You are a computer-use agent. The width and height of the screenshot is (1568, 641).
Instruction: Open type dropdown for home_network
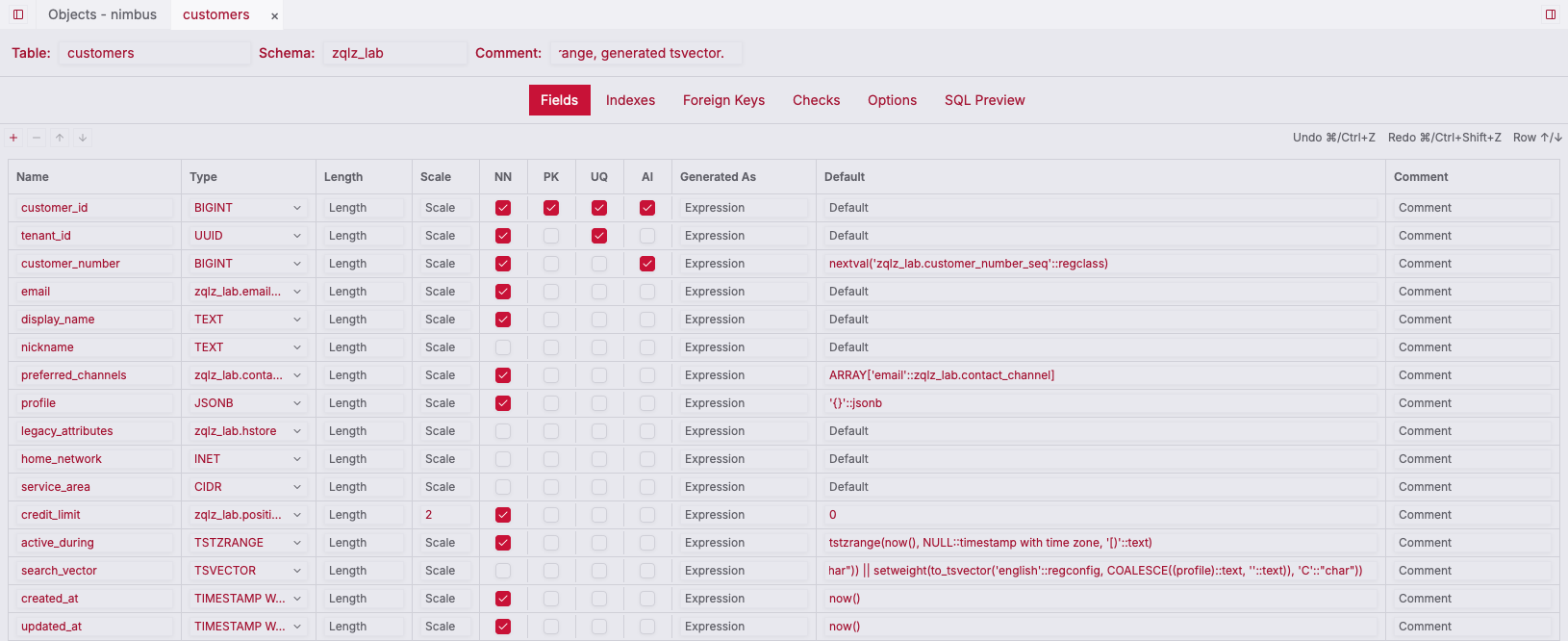pyautogui.click(x=248, y=459)
